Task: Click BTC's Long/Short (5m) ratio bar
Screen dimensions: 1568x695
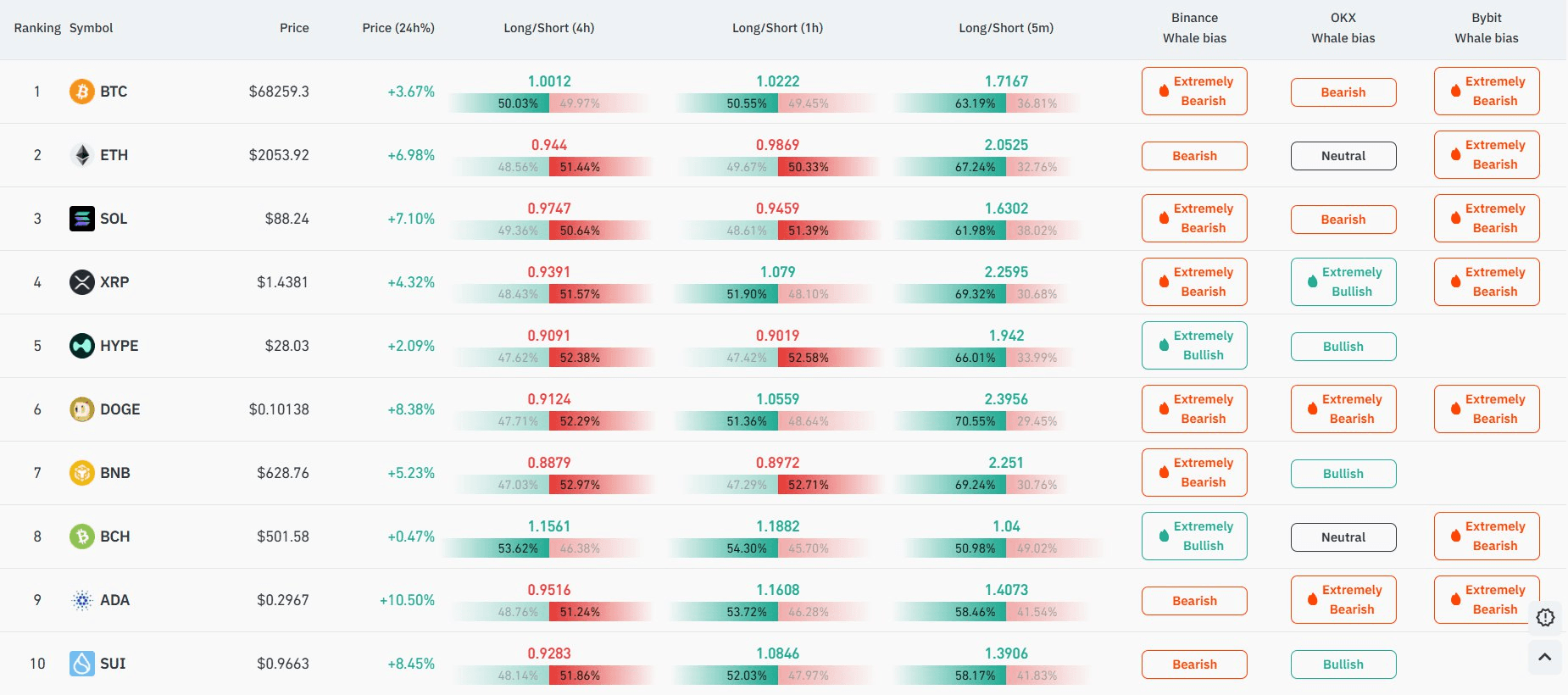Action: [1006, 103]
